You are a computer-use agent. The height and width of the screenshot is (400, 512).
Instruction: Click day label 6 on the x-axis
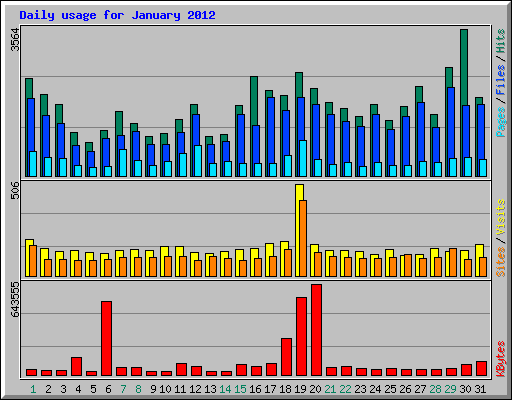108,389
